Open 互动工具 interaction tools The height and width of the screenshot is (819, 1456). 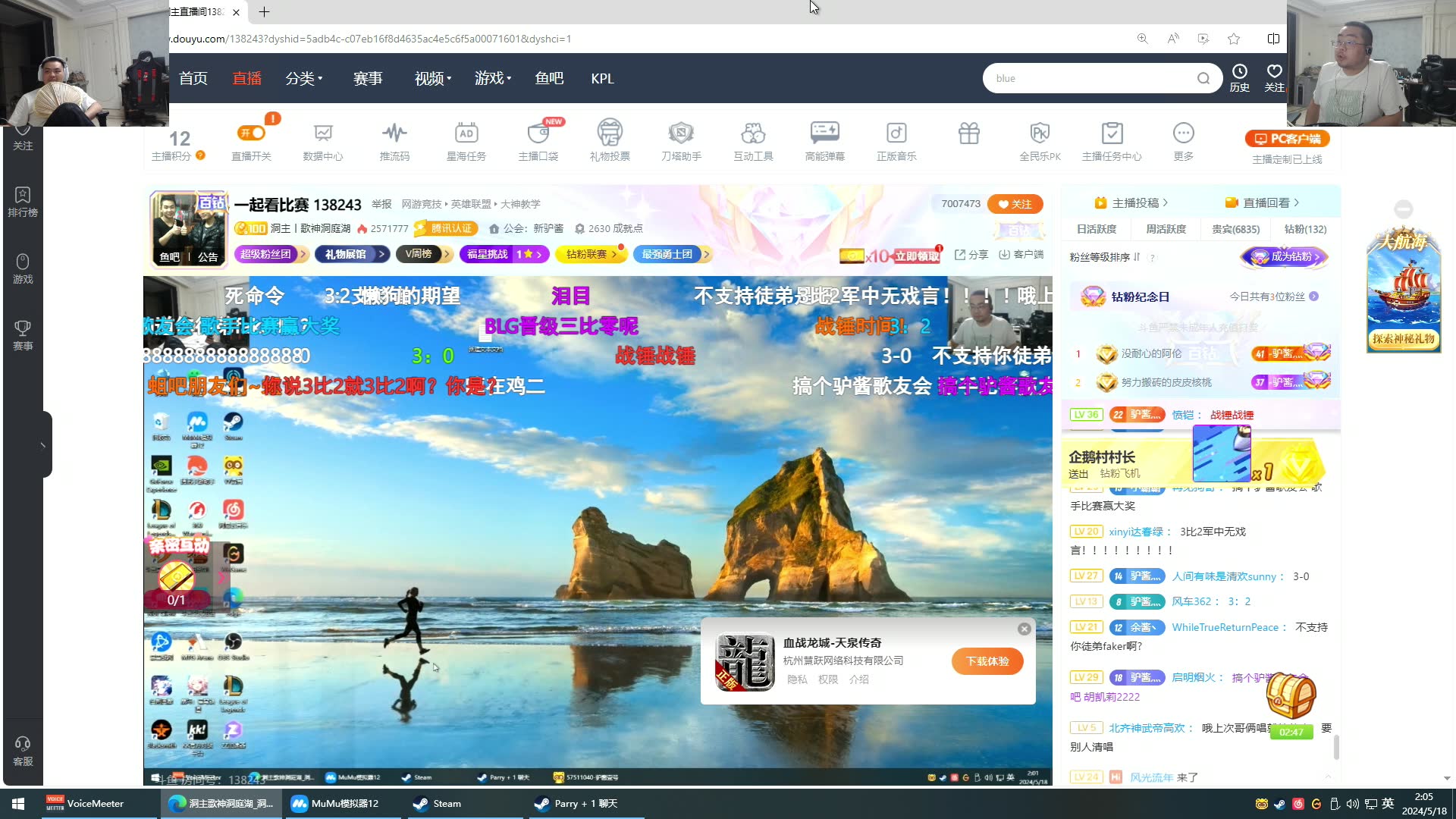pyautogui.click(x=753, y=141)
